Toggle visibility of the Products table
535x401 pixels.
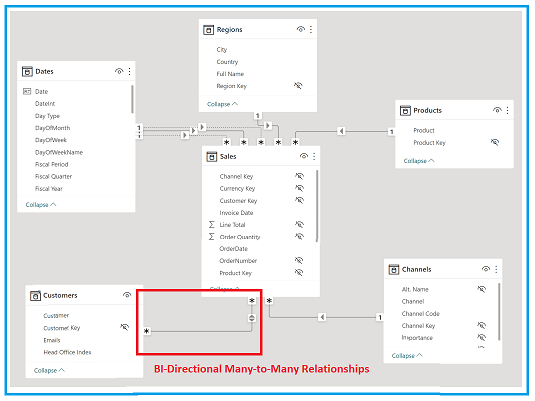pyautogui.click(x=497, y=110)
